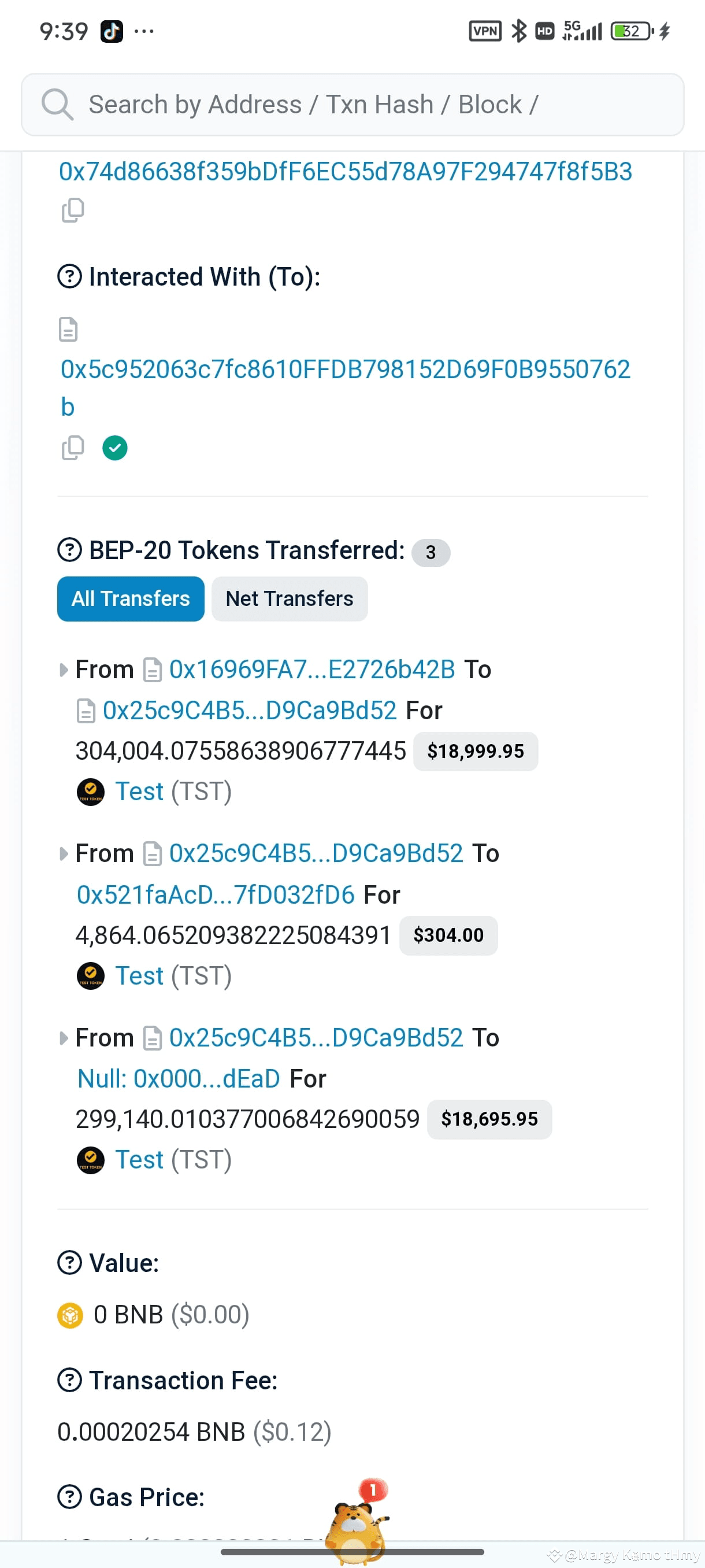Click the BNB coin icon next to Value
This screenshot has width=705, height=1568.
point(71,1314)
